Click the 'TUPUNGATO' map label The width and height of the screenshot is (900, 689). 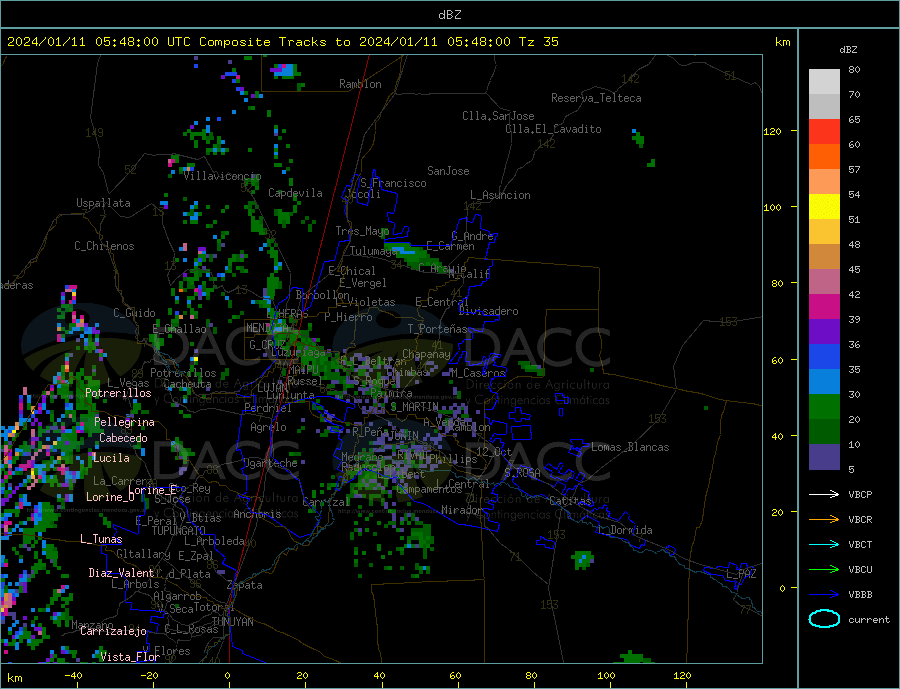179,531
